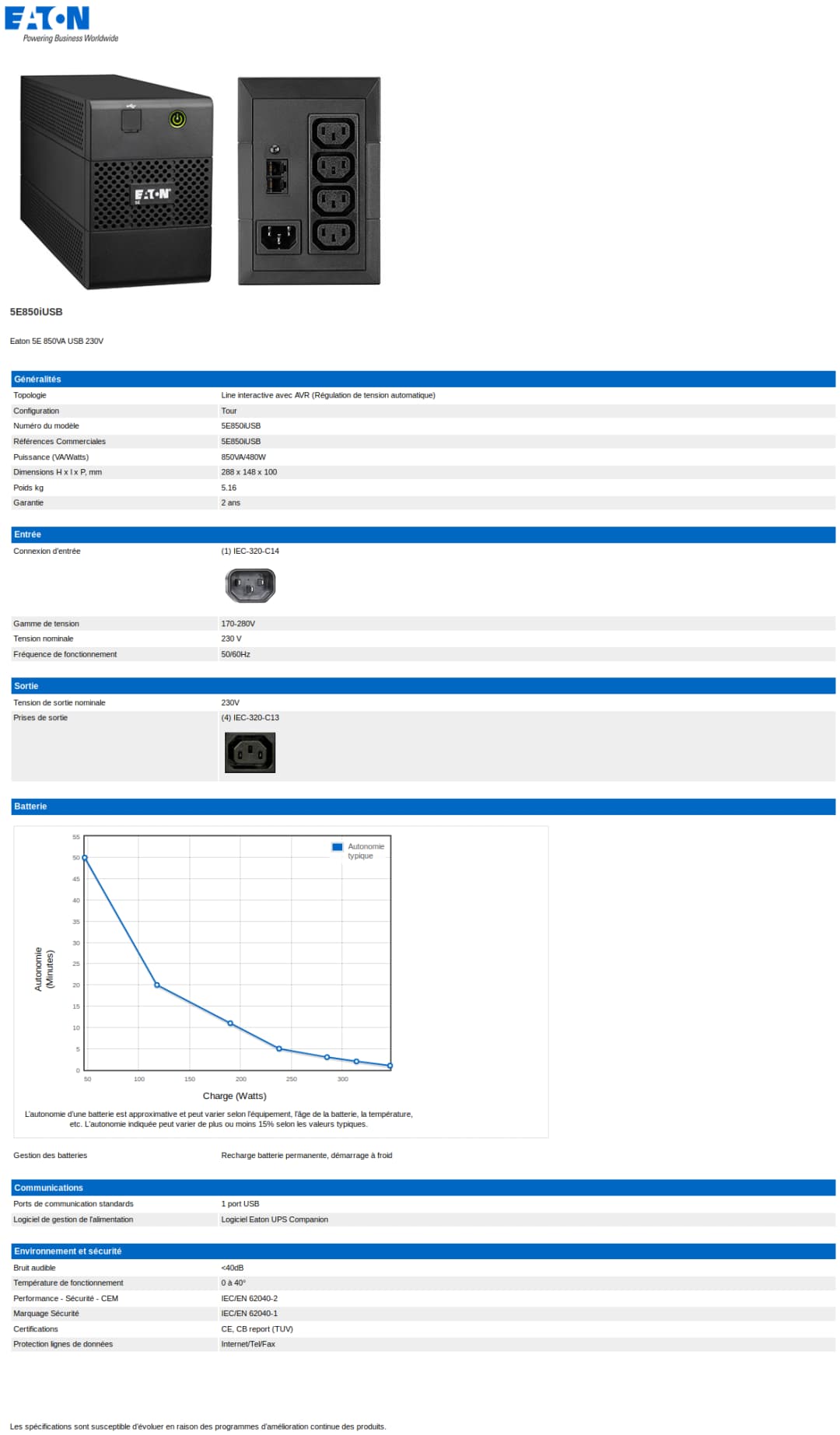Select the Environnement et sécurité header

423,1251
